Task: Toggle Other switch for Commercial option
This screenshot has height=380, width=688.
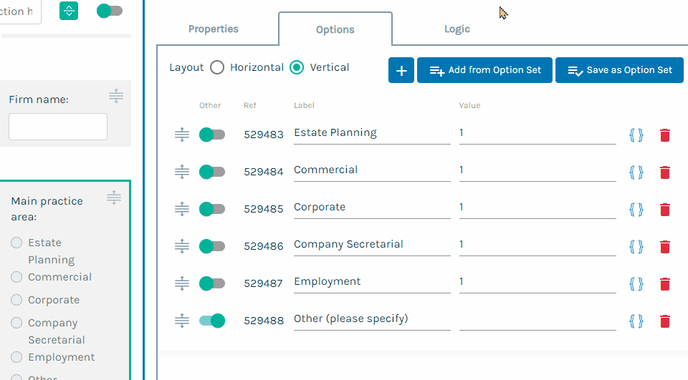Action: click(212, 172)
